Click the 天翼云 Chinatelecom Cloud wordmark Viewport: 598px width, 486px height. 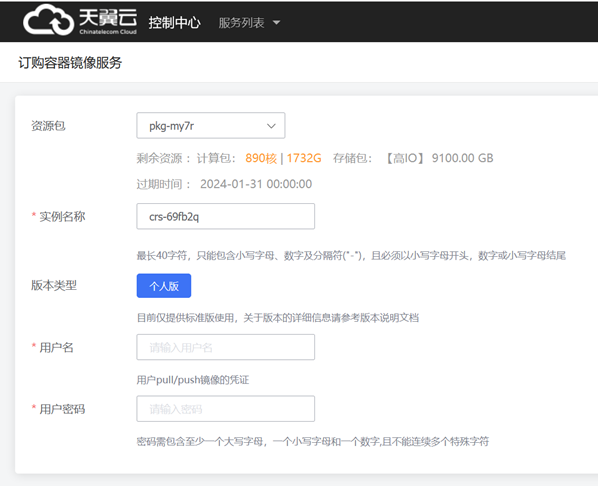coord(108,21)
